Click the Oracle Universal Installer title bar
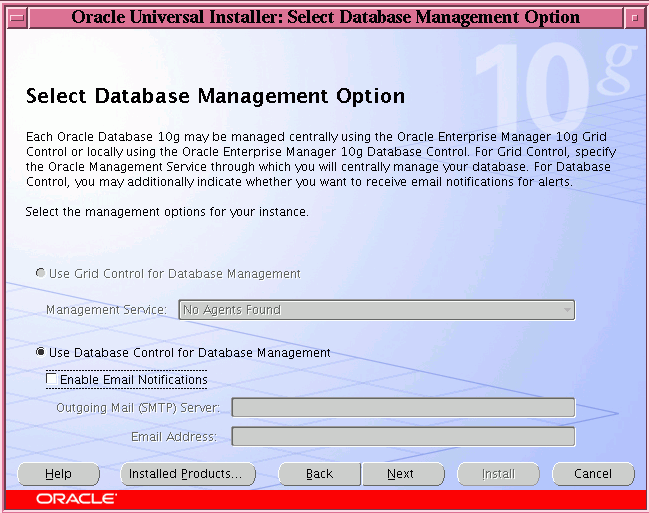Screen dimensions: 649x513 [325, 18]
